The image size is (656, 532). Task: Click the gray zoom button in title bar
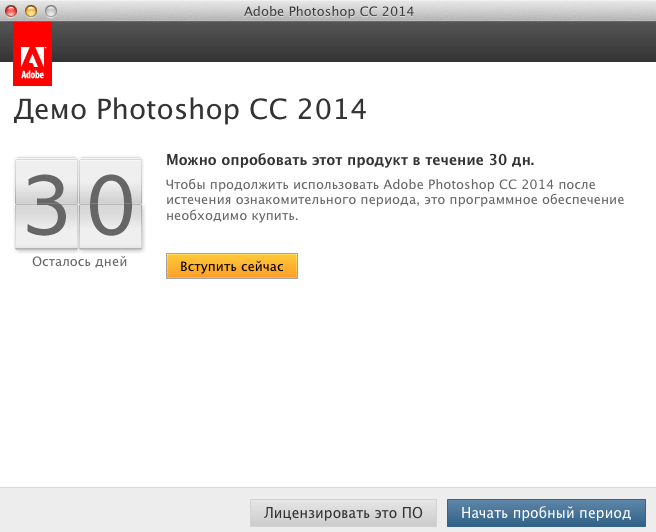tap(51, 11)
